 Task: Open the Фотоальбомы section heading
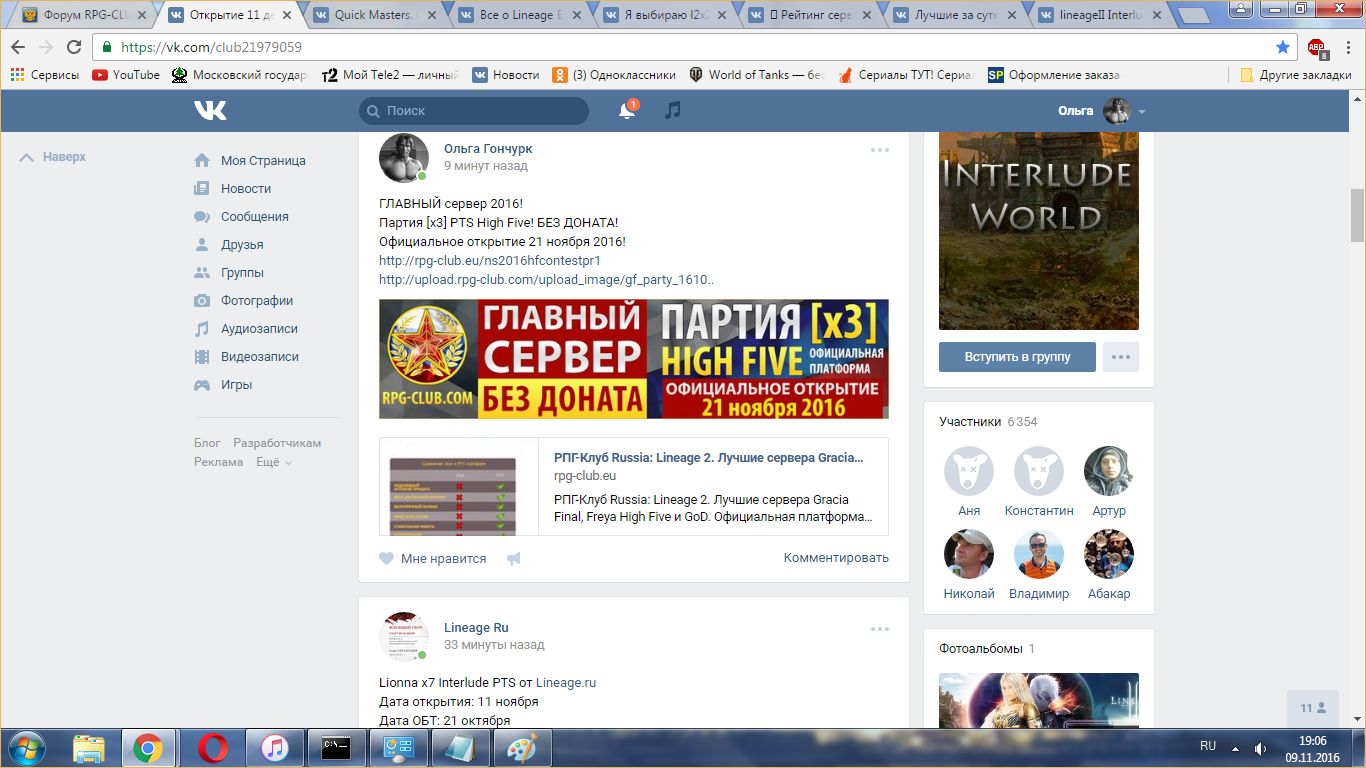979,648
